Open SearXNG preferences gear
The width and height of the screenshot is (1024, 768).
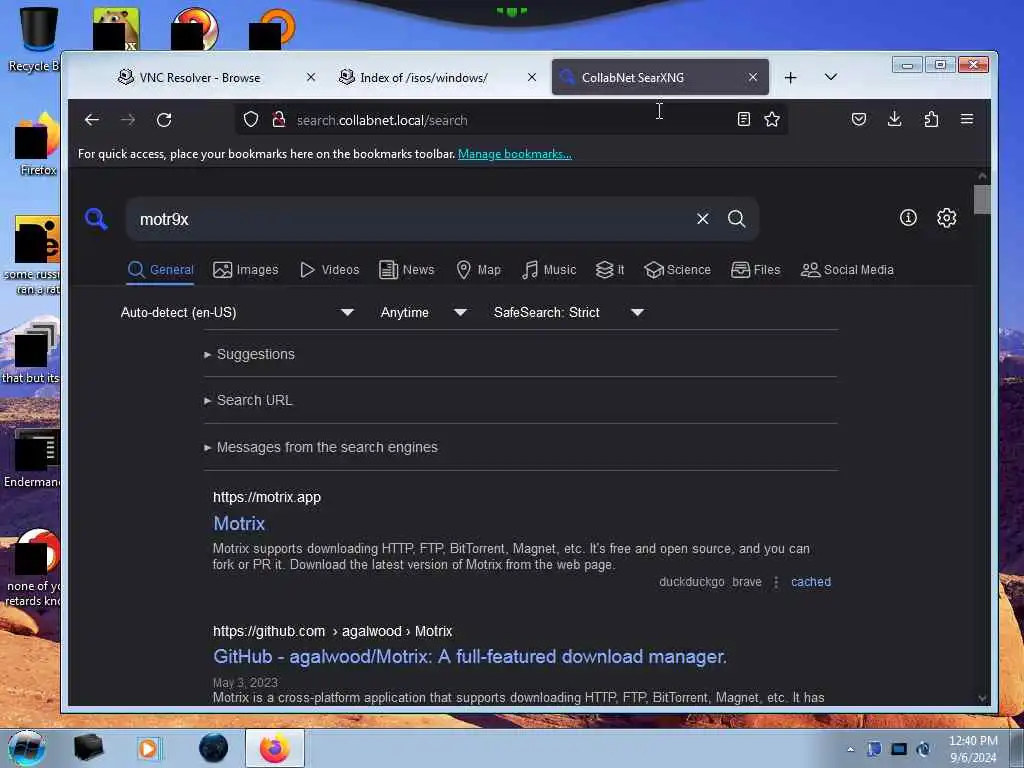pyautogui.click(x=946, y=217)
